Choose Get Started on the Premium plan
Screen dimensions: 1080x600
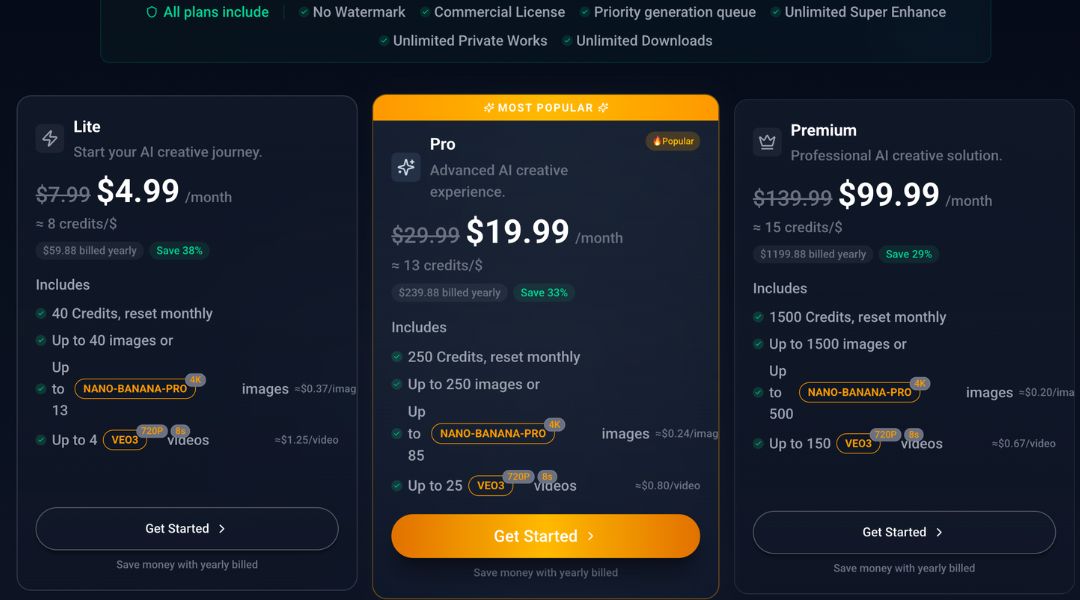pos(904,533)
